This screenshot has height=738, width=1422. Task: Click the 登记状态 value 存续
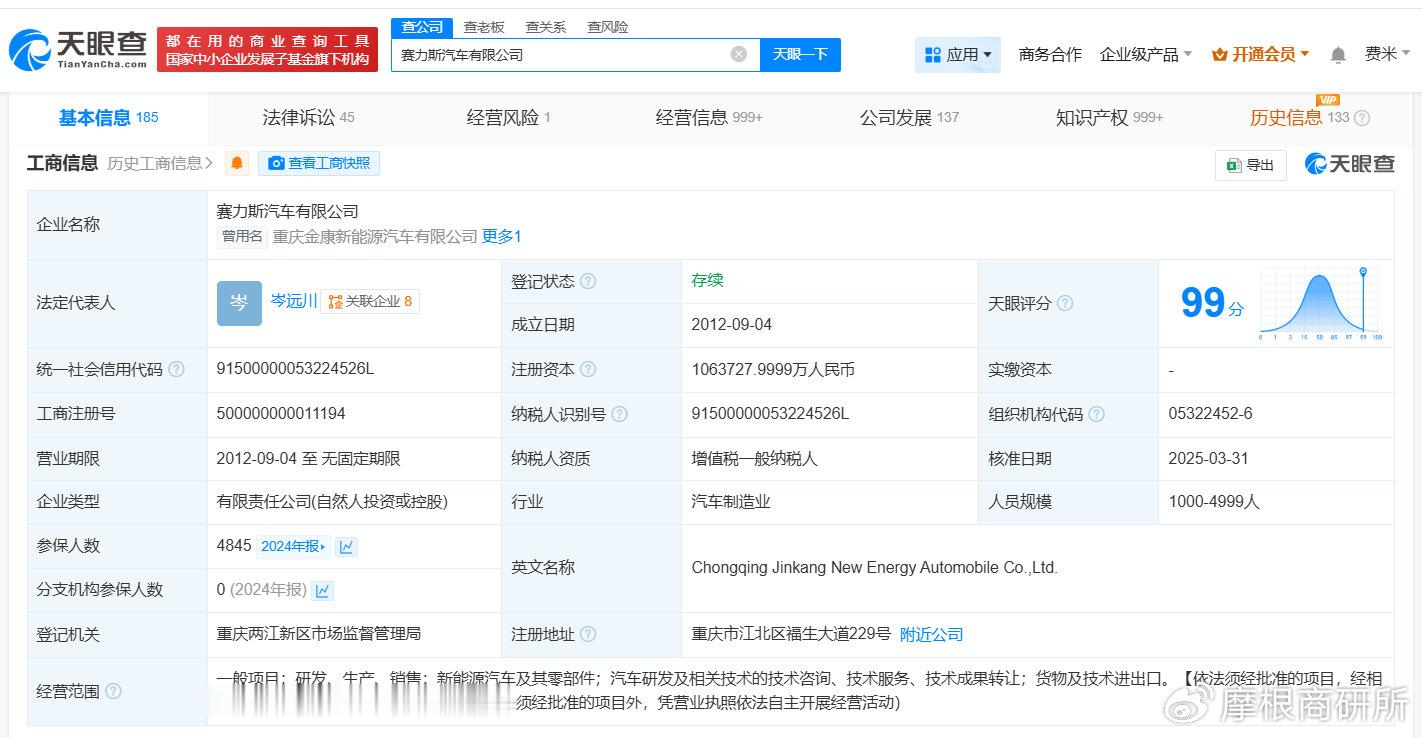tap(707, 280)
